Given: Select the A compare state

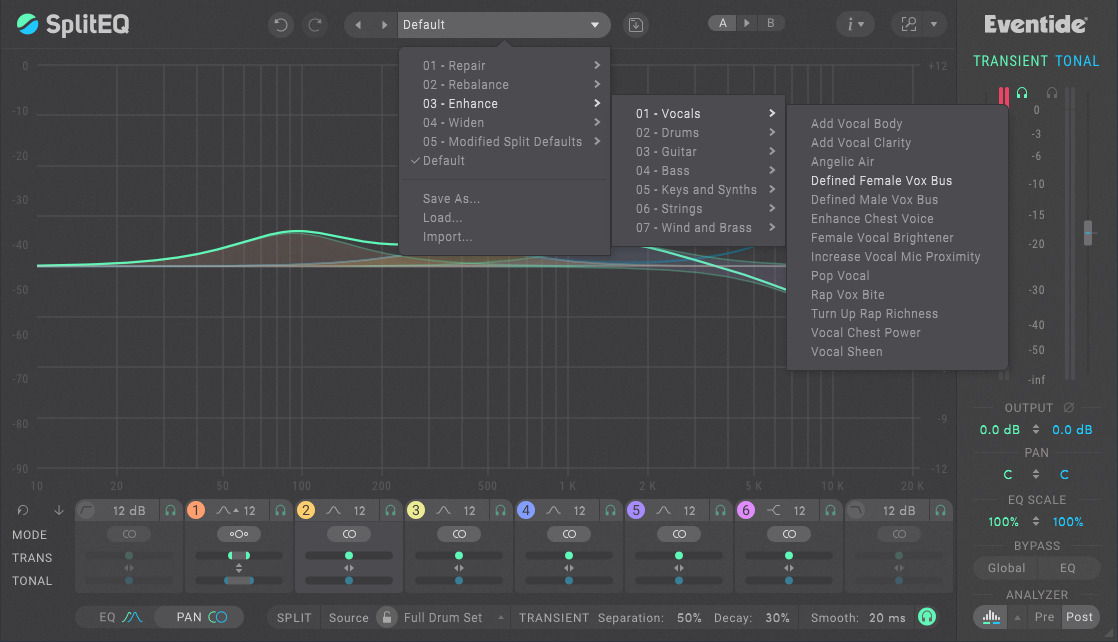Looking at the screenshot, I should click(x=722, y=24).
